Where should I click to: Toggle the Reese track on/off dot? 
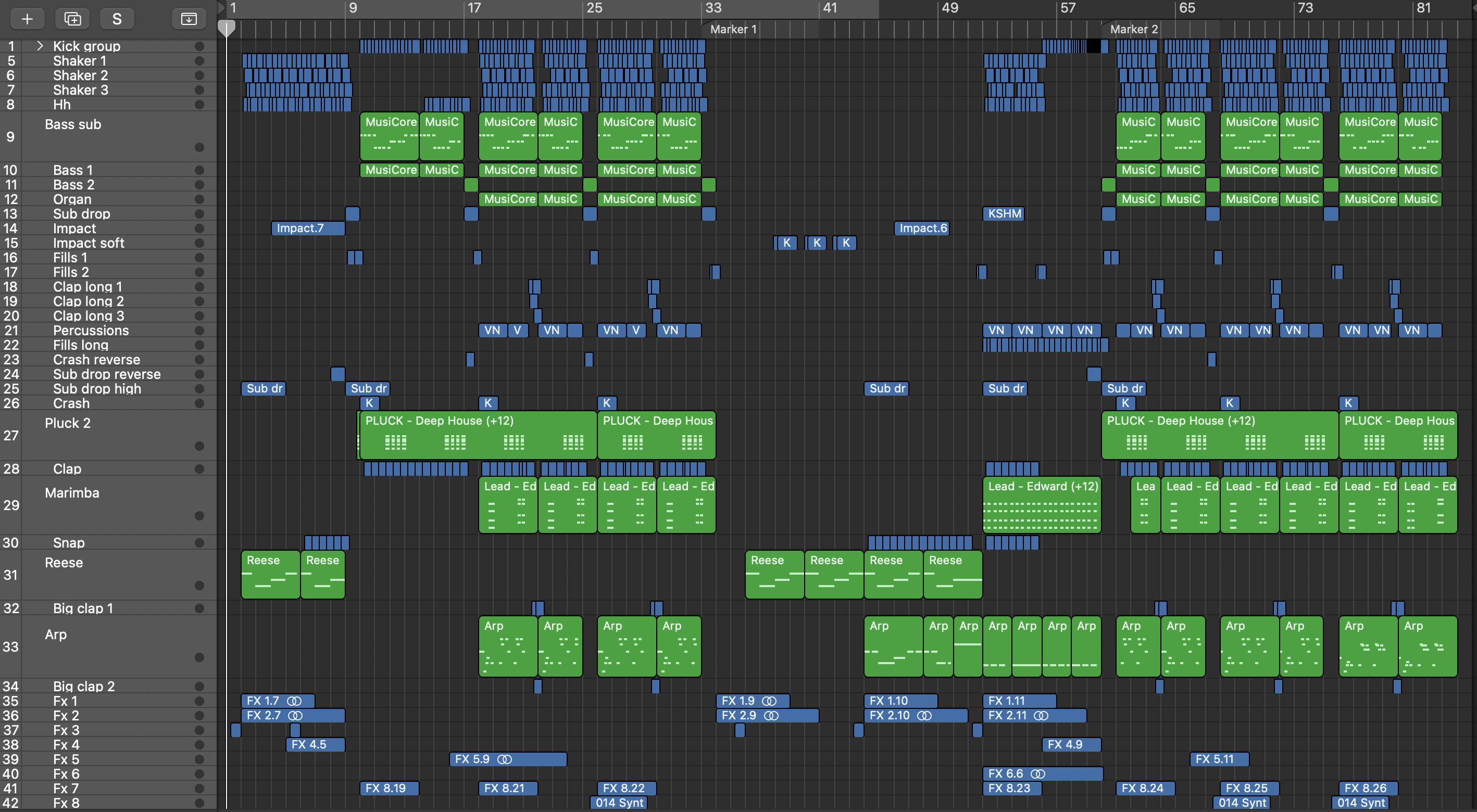click(x=199, y=585)
